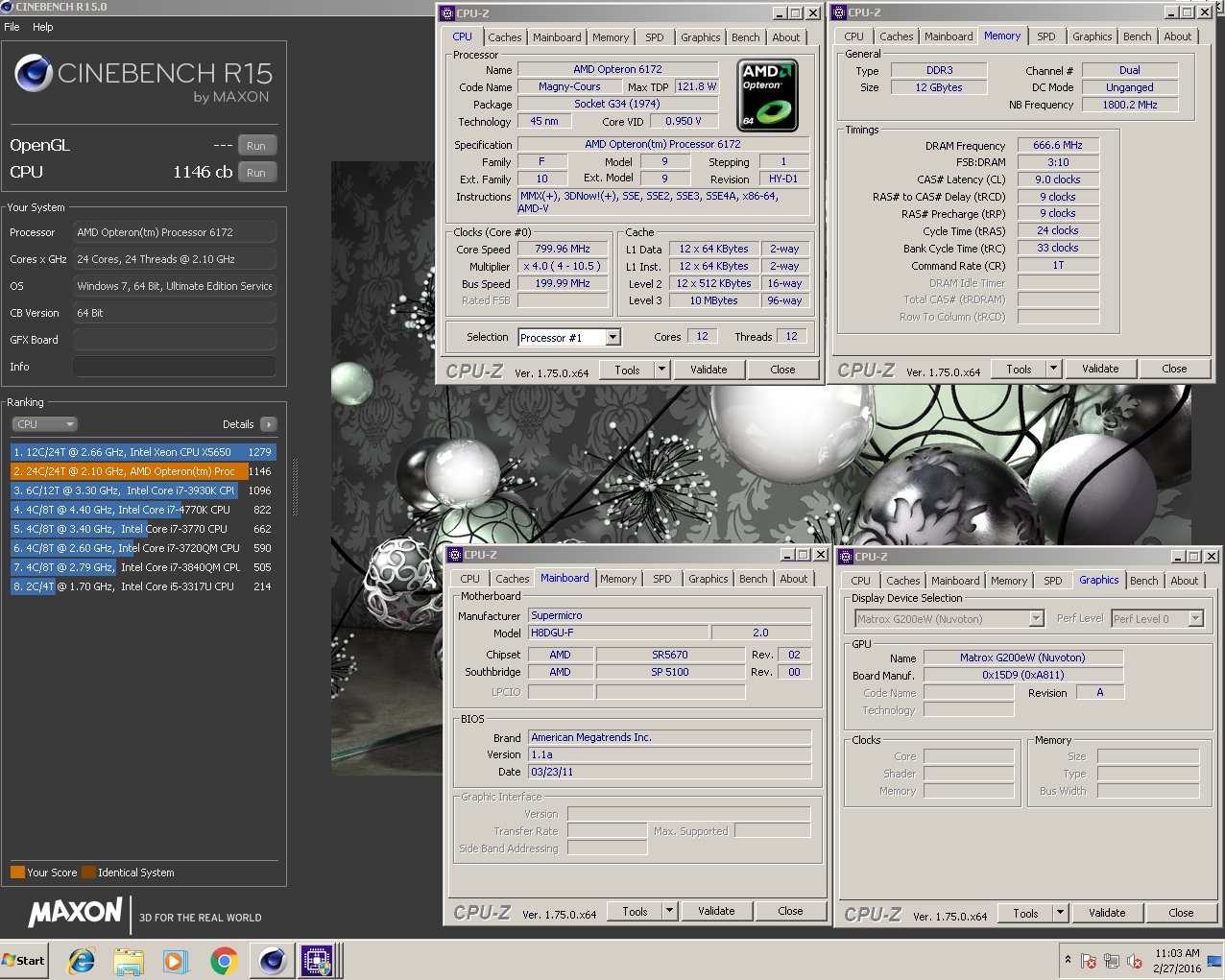Click the Show desktop button

[1214, 960]
